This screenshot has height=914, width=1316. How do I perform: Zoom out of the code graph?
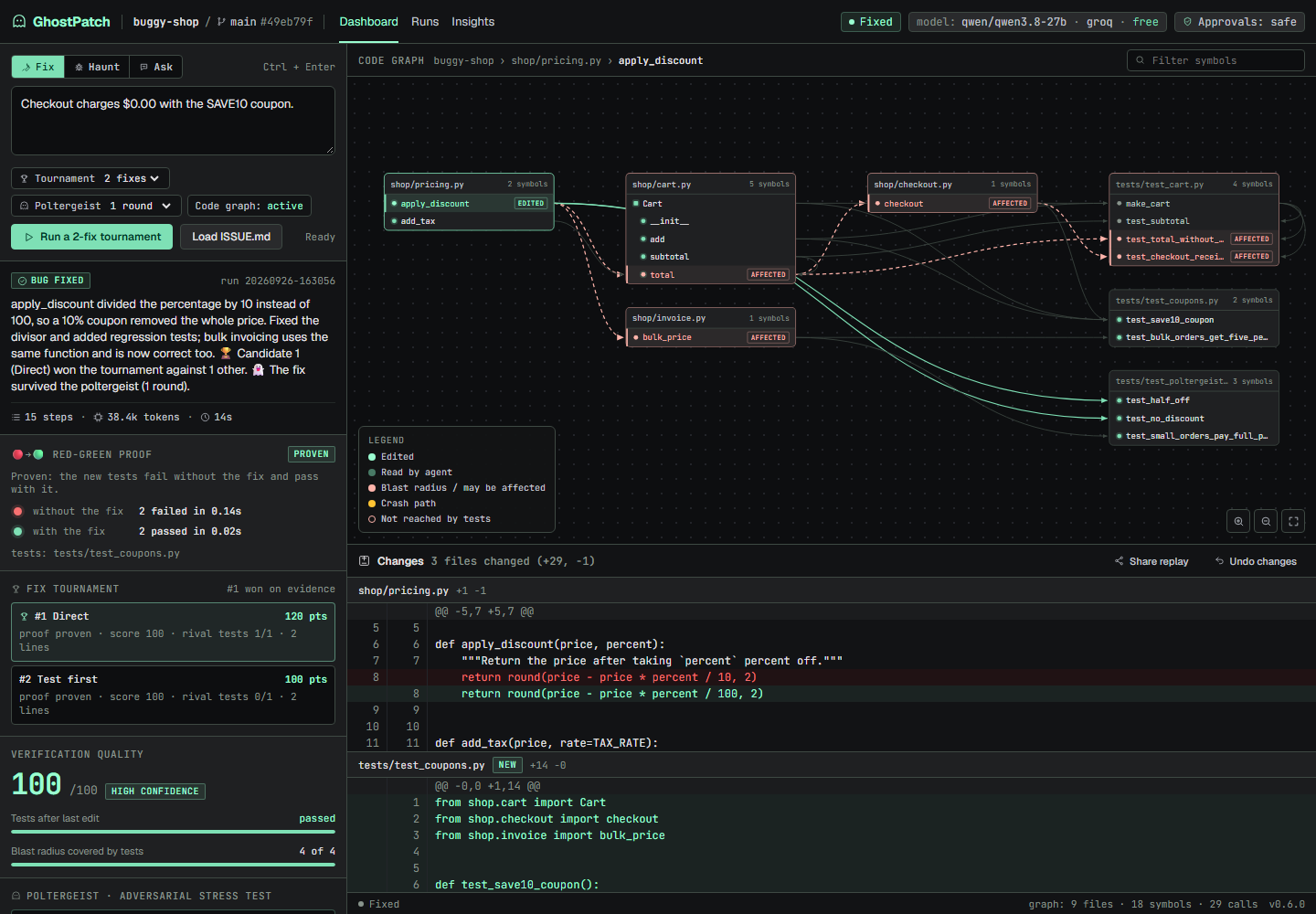coord(1266,521)
